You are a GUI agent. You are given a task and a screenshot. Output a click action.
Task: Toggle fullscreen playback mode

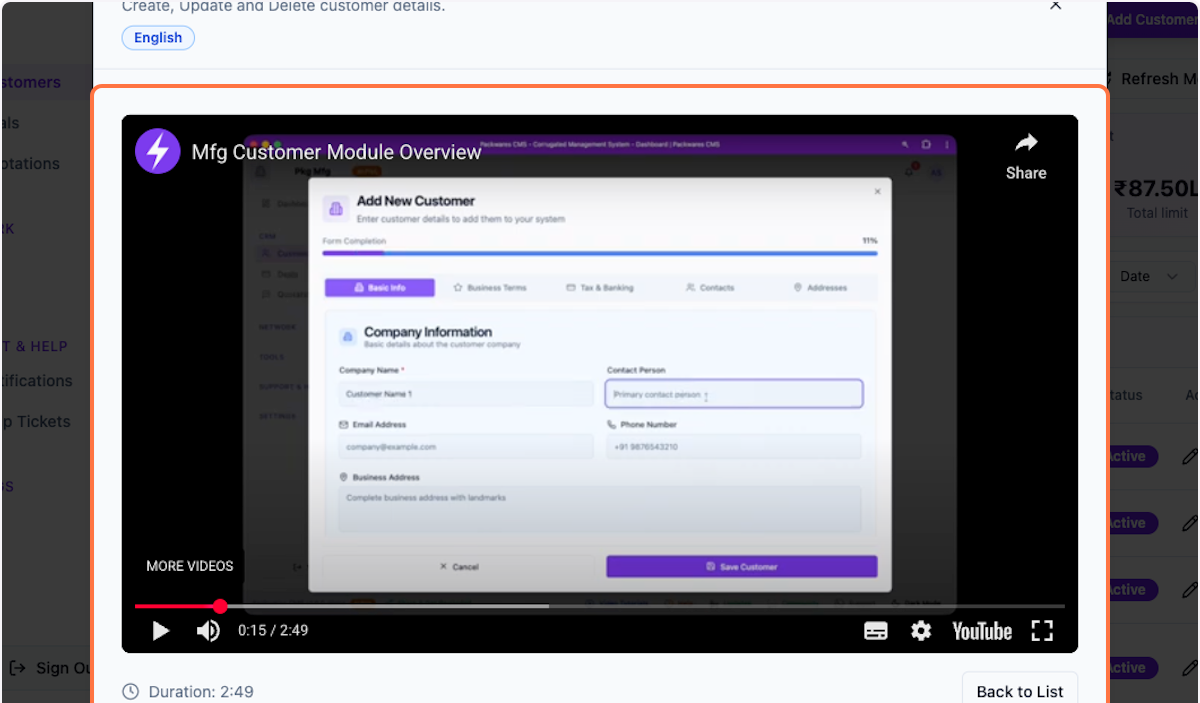click(1042, 630)
